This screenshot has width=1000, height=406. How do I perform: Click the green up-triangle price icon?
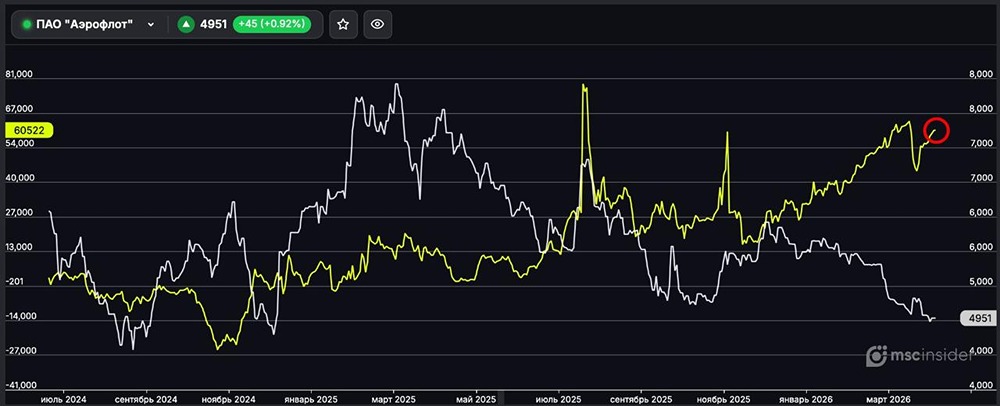(x=186, y=24)
